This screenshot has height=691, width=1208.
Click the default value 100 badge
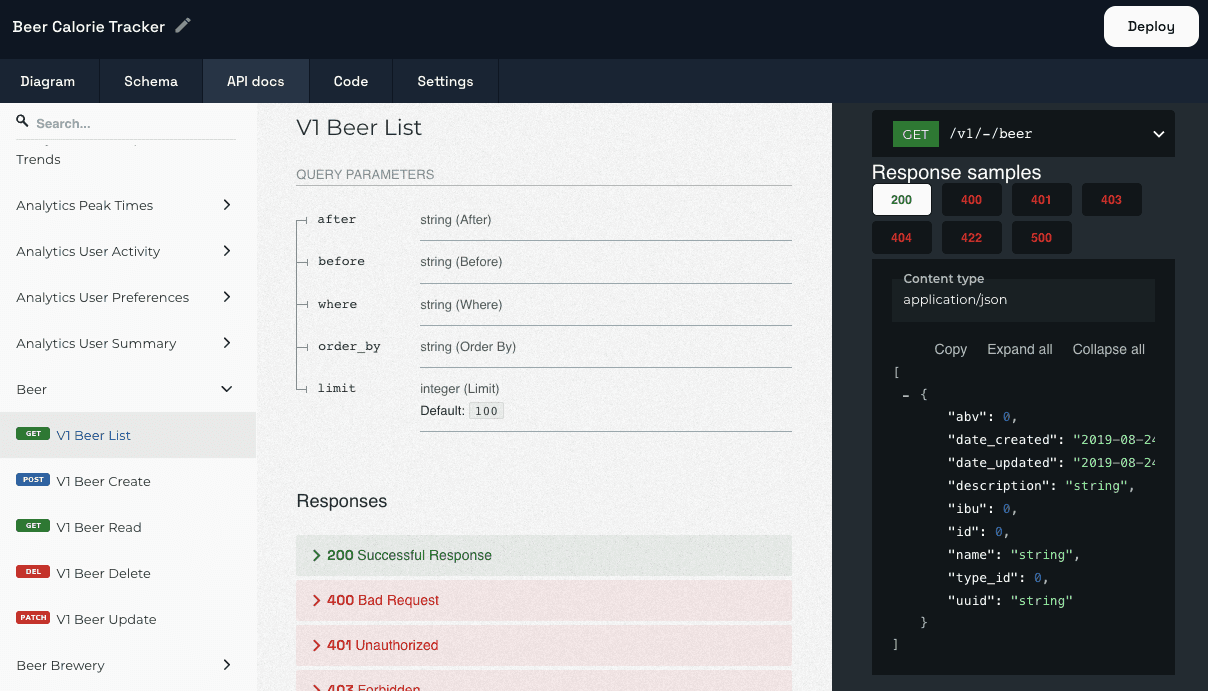pyautogui.click(x=486, y=411)
